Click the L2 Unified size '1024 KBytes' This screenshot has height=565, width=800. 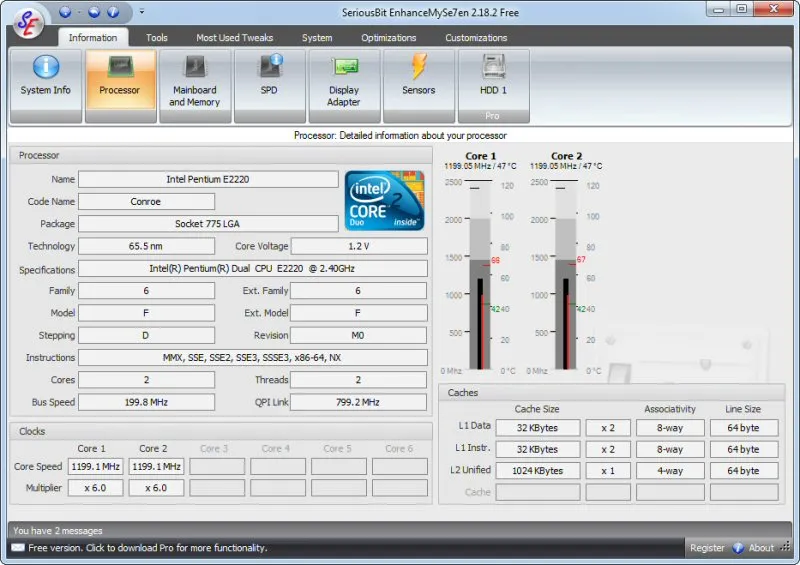(x=538, y=471)
